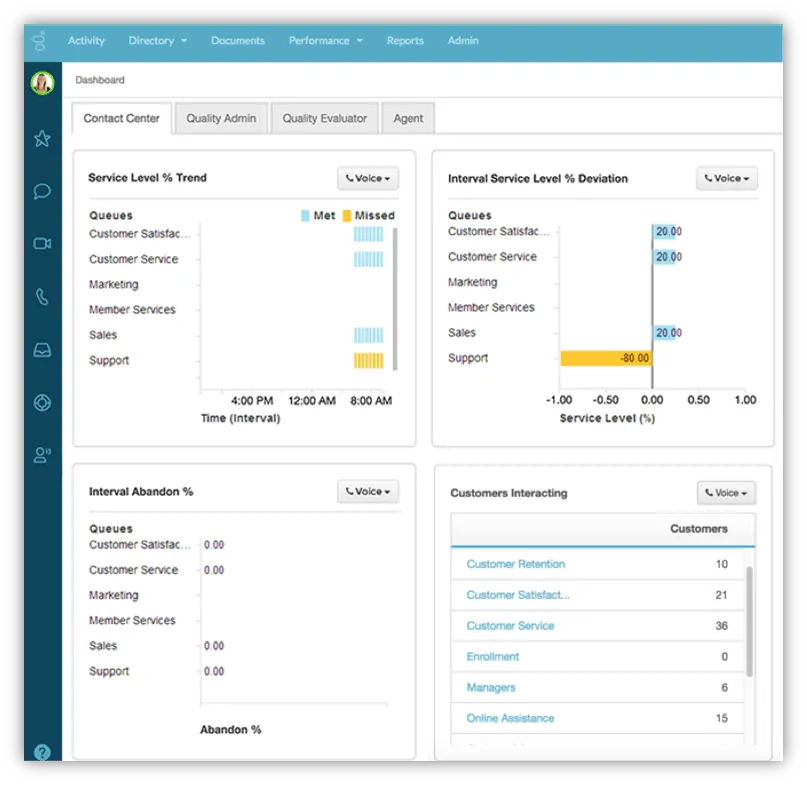The height and width of the screenshot is (785, 807).
Task: Open favorites star icon in sidebar
Action: pos(42,139)
